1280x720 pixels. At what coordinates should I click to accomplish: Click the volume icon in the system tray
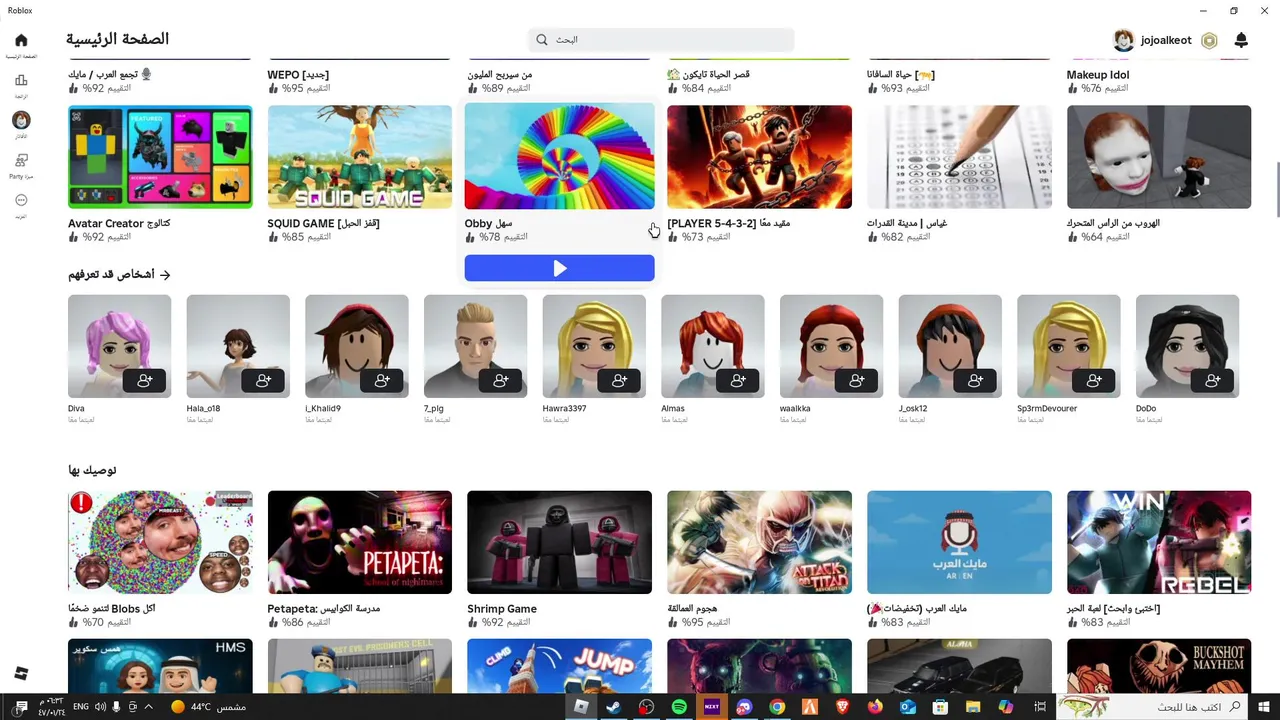pyautogui.click(x=100, y=707)
